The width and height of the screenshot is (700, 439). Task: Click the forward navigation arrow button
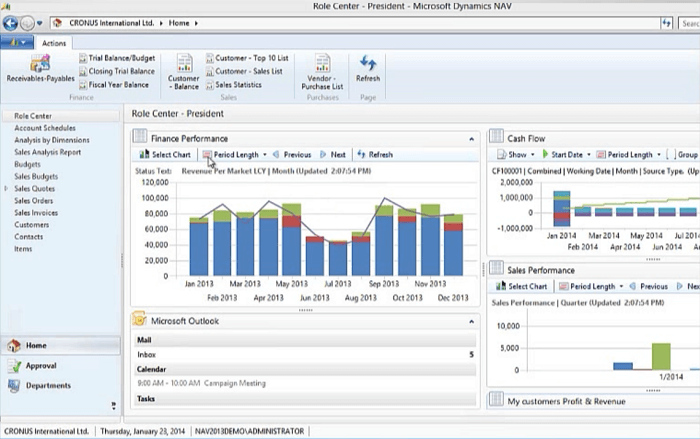27,23
